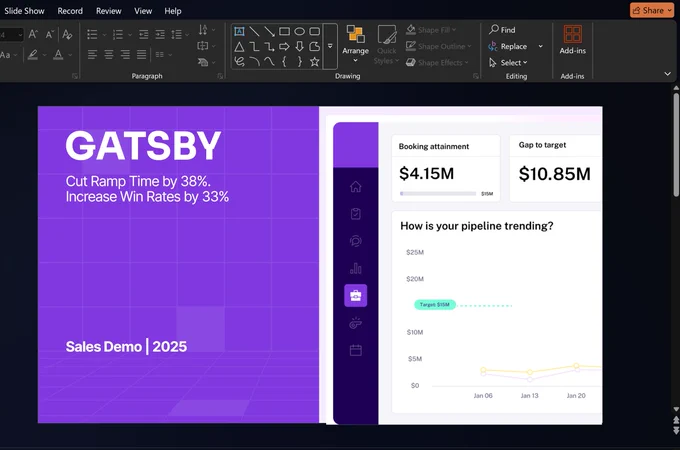Select the straight Line shape
This screenshot has width=680, height=450.
255,31
